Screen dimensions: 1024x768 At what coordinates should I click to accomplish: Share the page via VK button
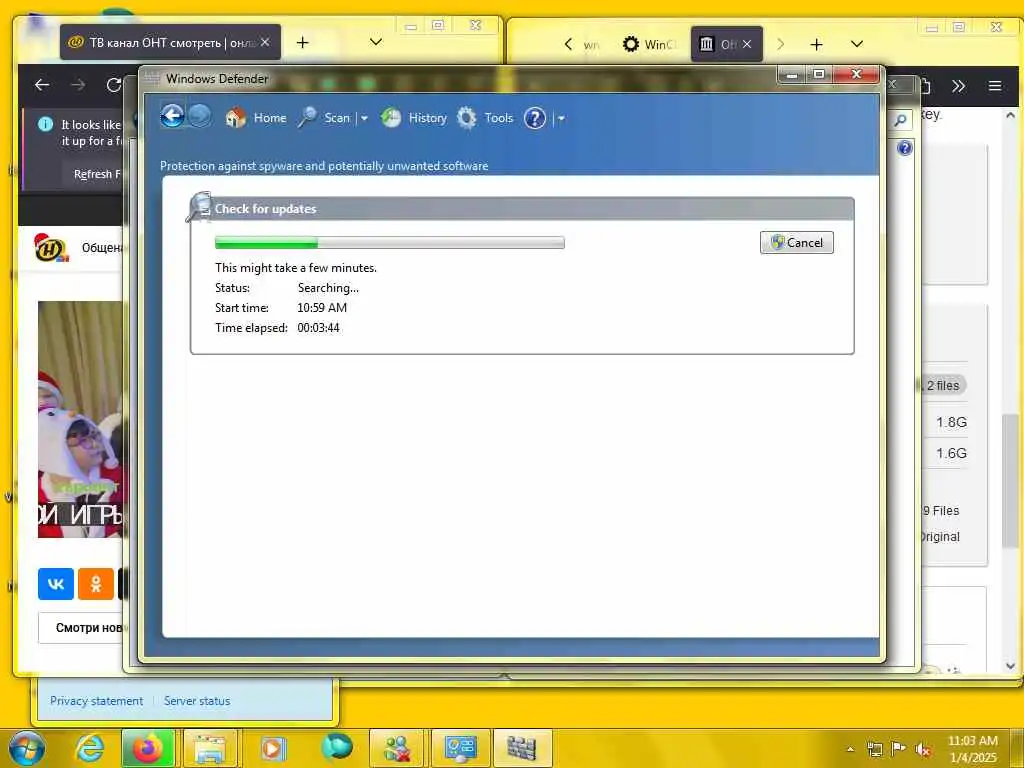coord(56,584)
